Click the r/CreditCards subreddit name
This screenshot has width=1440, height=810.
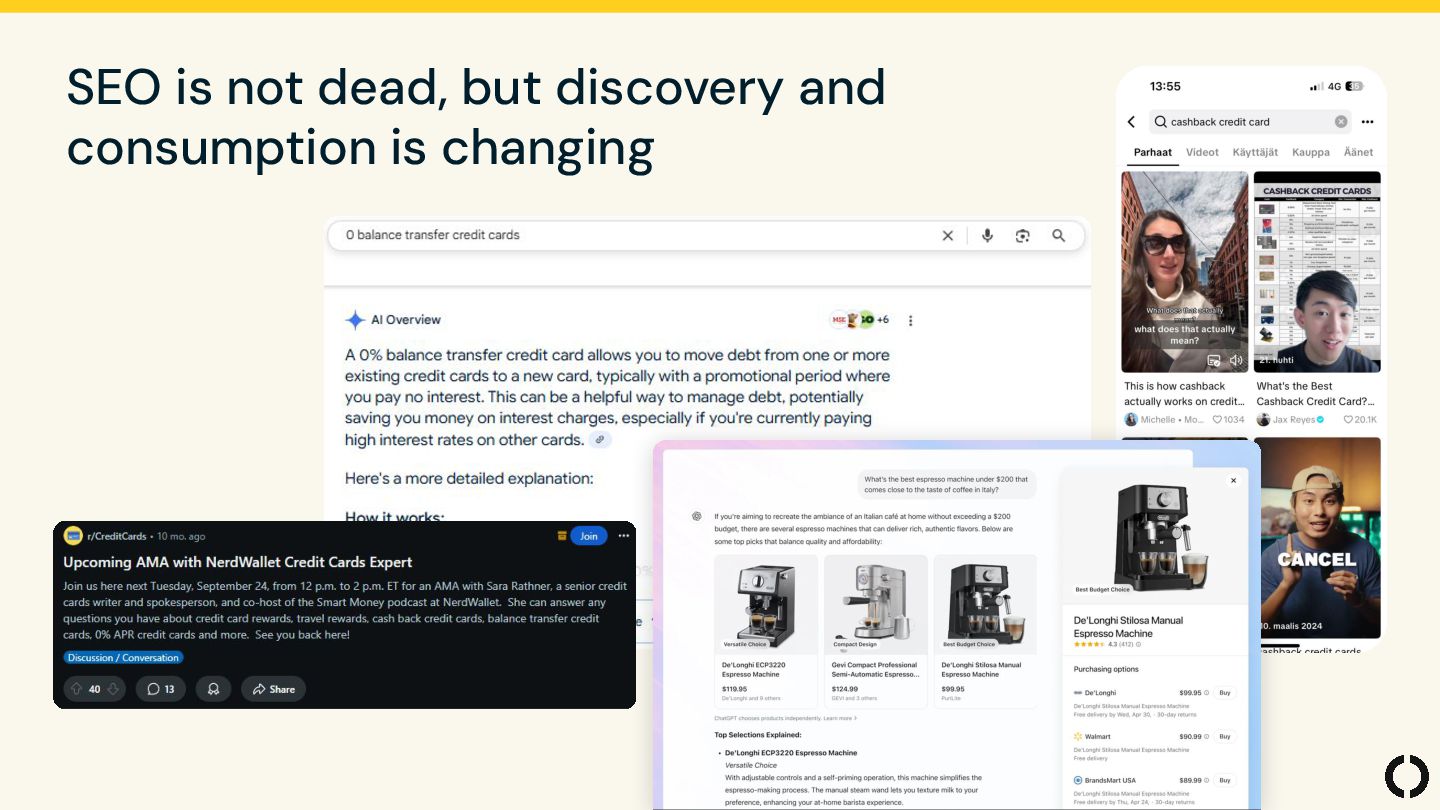[116, 536]
